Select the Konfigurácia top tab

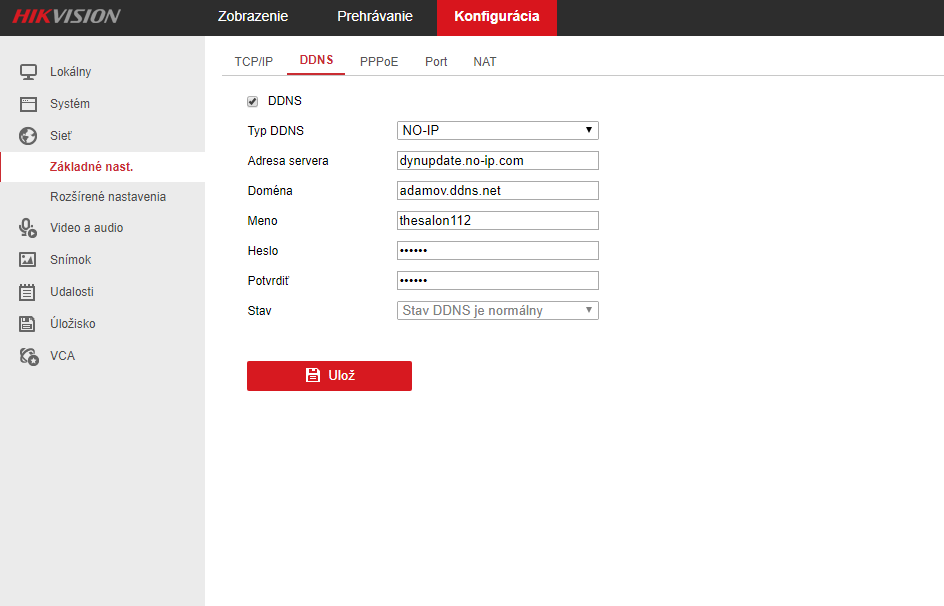tap(497, 17)
